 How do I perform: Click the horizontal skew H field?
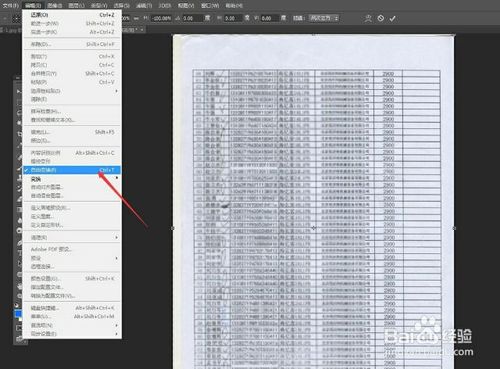pyautogui.click(x=233, y=18)
